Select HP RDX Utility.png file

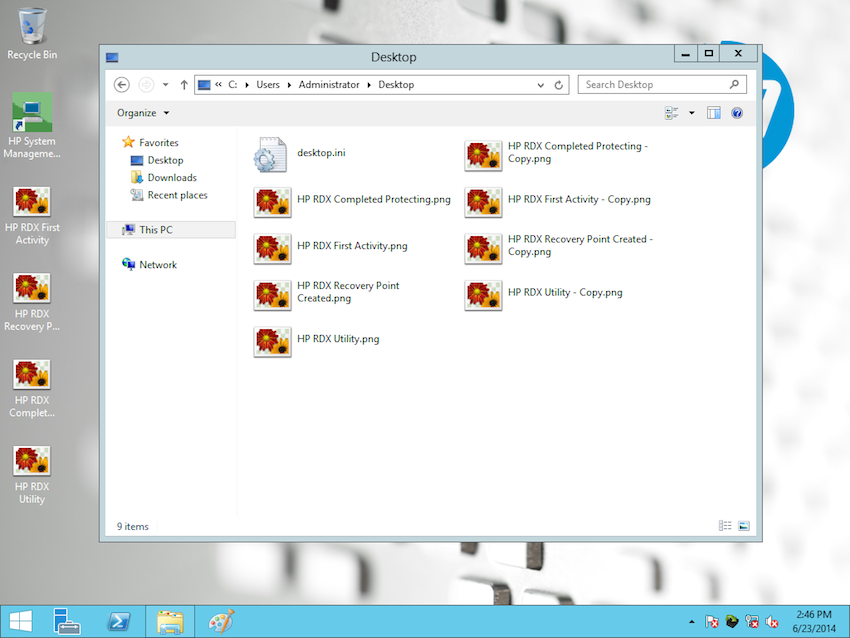pos(317,340)
